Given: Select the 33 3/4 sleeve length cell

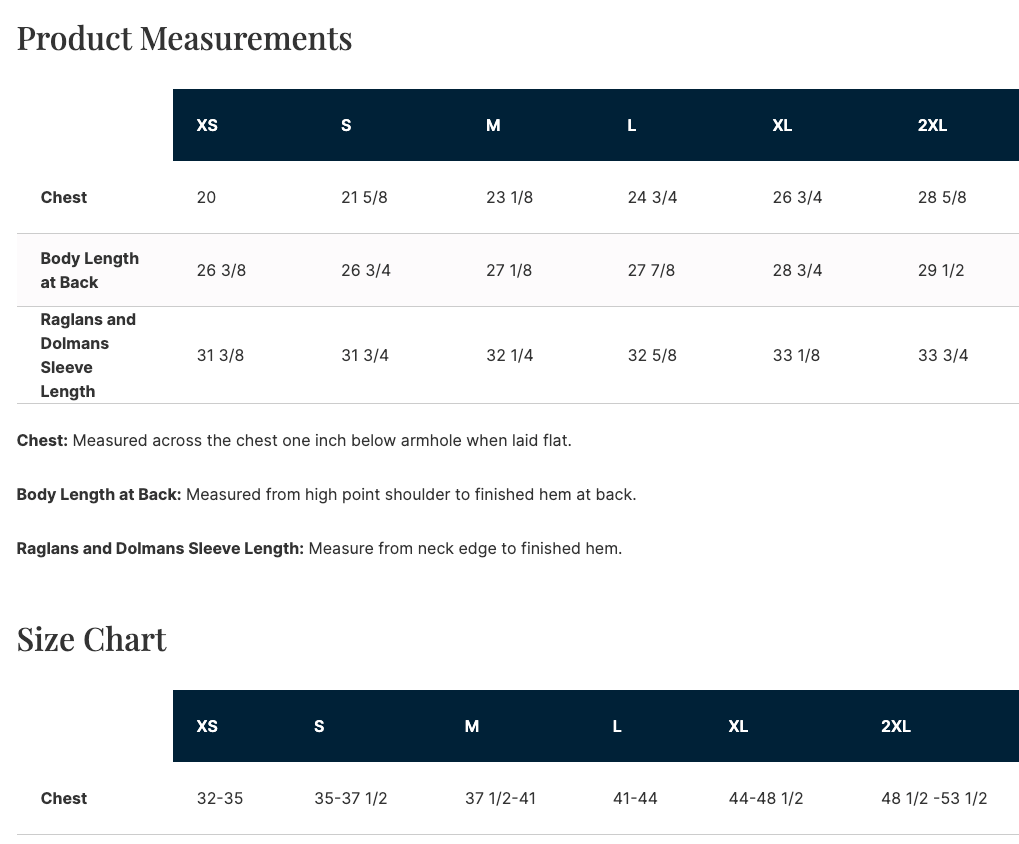Looking at the screenshot, I should coord(943,355).
